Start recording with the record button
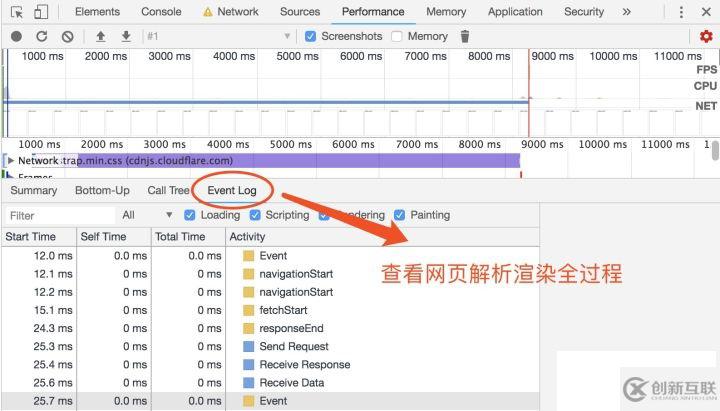720x411 pixels. pyautogui.click(x=17, y=36)
